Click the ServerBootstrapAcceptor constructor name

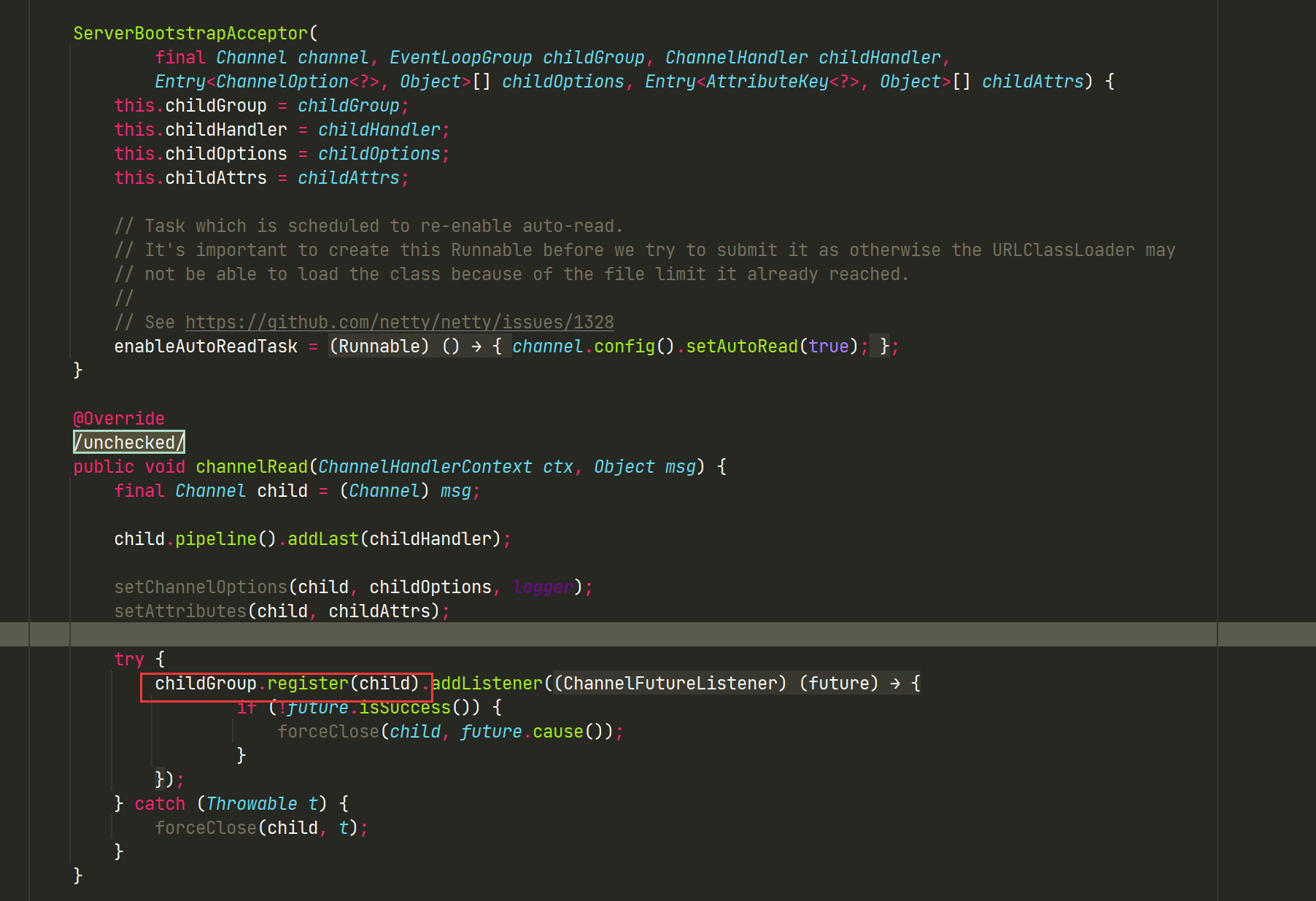191,33
